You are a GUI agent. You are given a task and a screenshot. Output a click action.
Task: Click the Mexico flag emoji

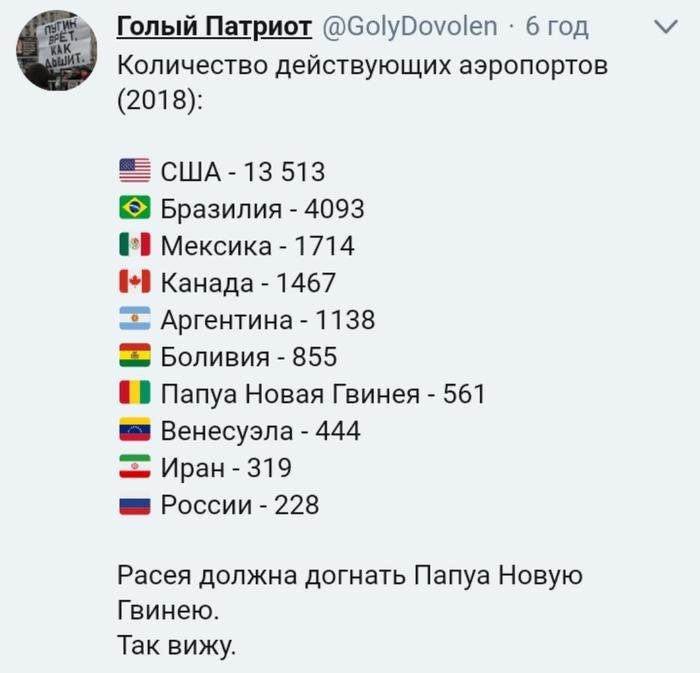click(134, 246)
